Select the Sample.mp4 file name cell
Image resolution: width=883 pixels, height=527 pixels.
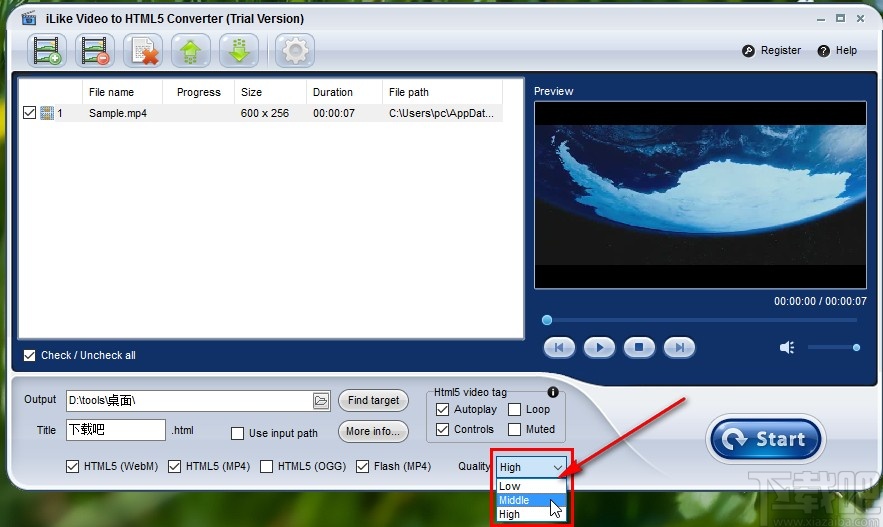tap(118, 113)
